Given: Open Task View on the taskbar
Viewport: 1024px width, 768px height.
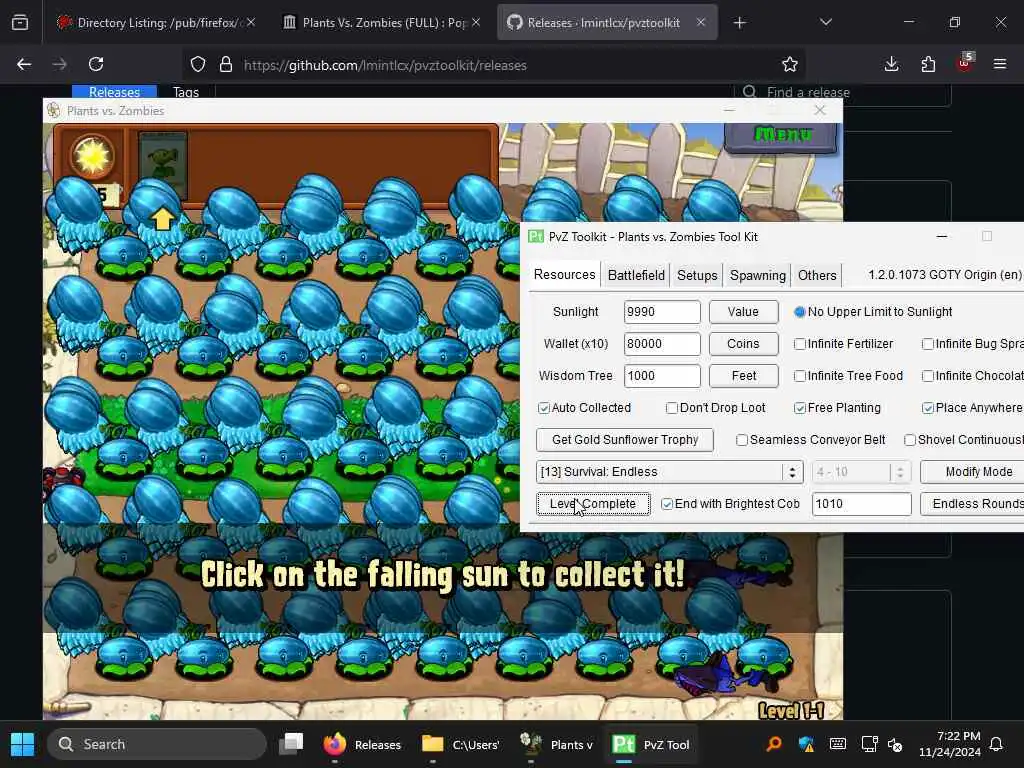Looking at the screenshot, I should pyautogui.click(x=291, y=744).
